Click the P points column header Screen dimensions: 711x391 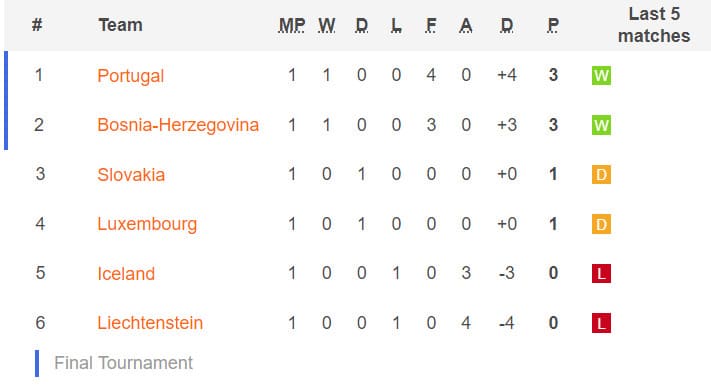[553, 25]
